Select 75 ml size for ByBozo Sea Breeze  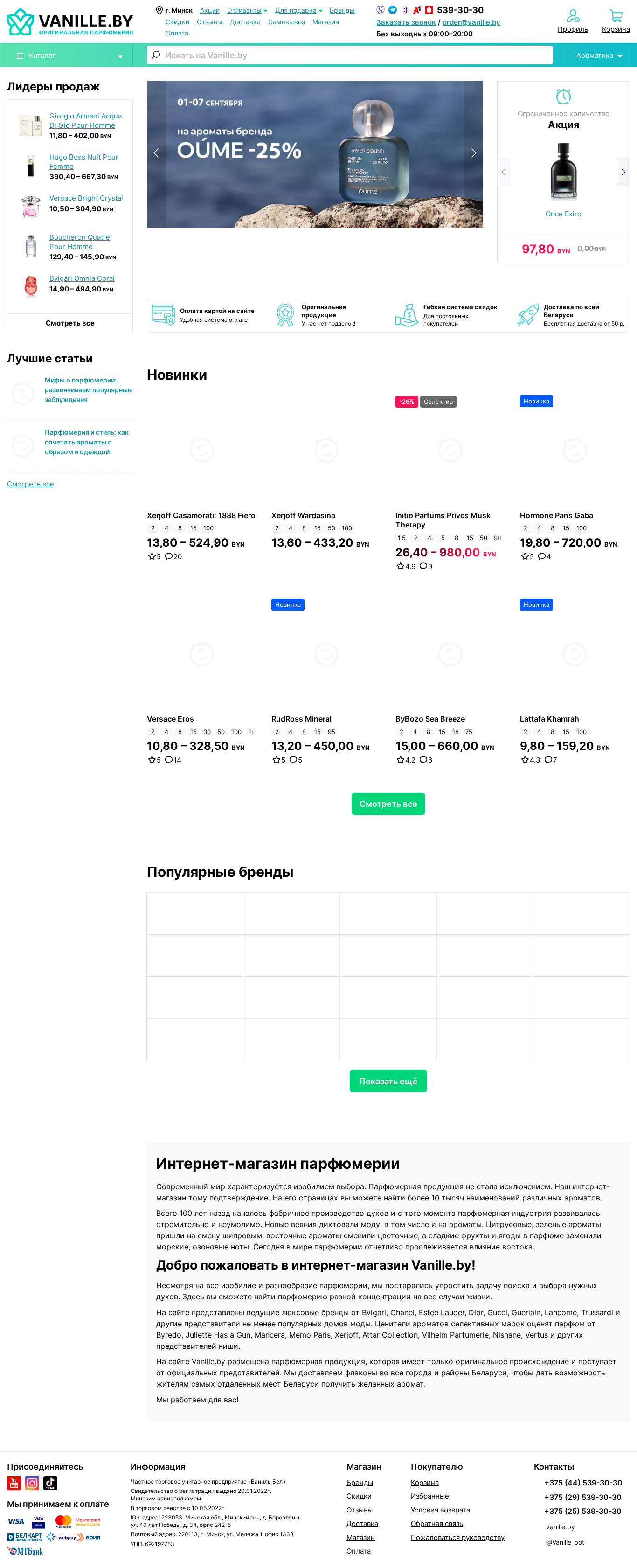[x=469, y=732]
